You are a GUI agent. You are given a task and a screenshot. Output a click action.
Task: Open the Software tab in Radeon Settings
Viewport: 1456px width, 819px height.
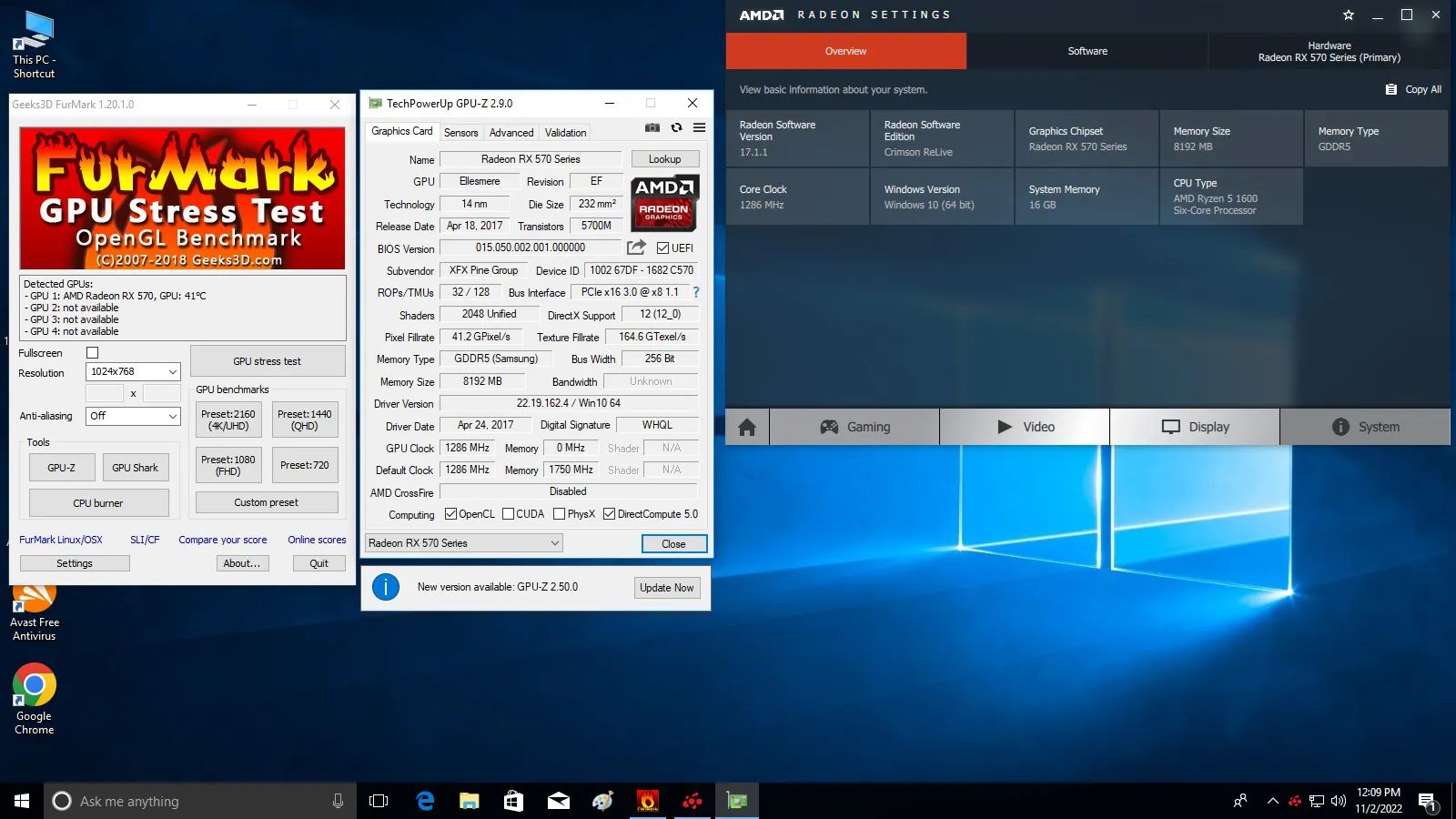(x=1087, y=51)
